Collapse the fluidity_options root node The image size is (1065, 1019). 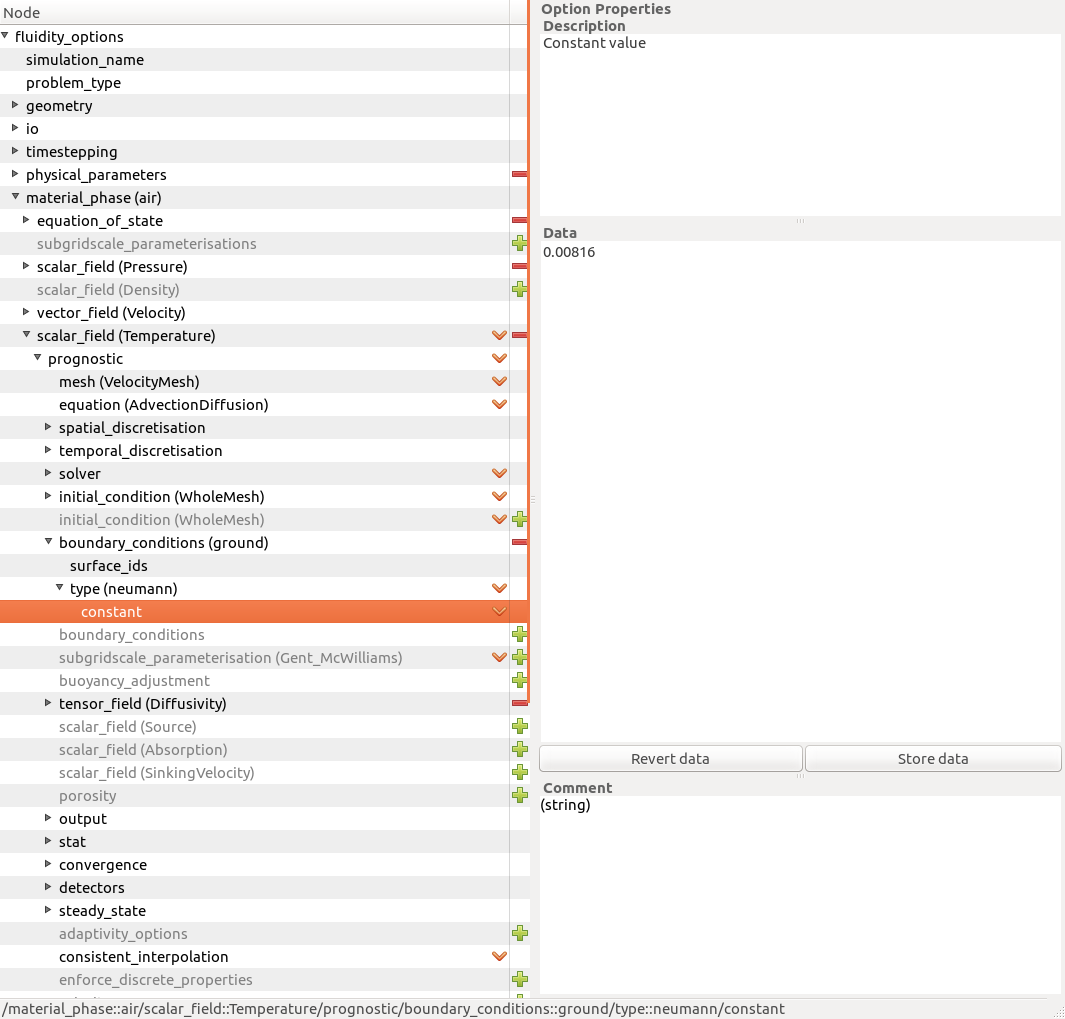pos(5,36)
